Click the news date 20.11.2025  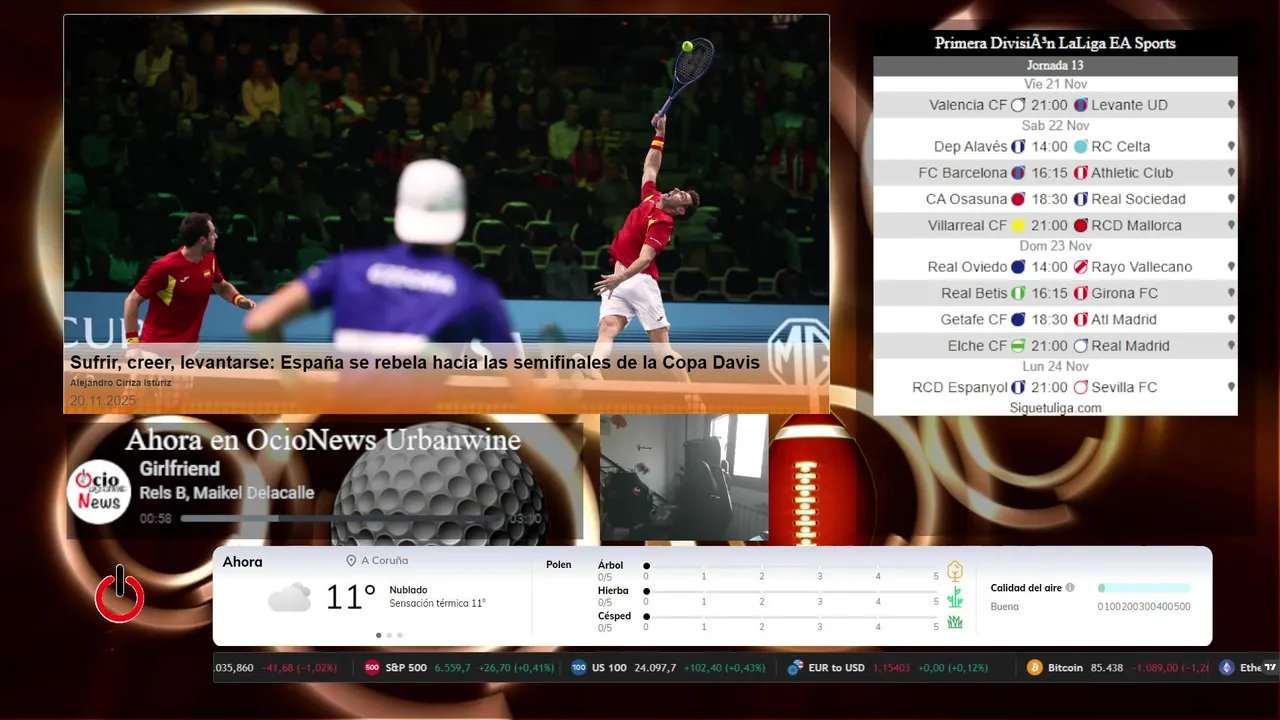pyautogui.click(x=103, y=401)
